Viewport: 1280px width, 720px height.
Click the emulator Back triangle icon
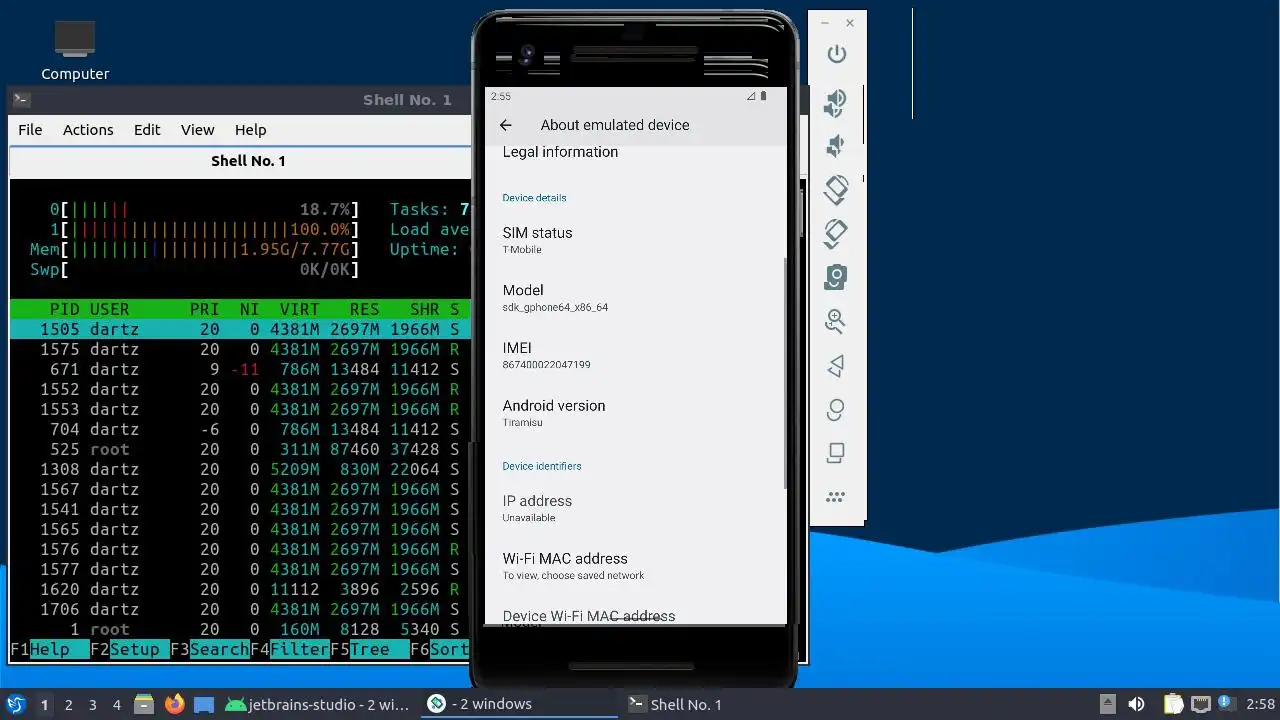point(836,365)
